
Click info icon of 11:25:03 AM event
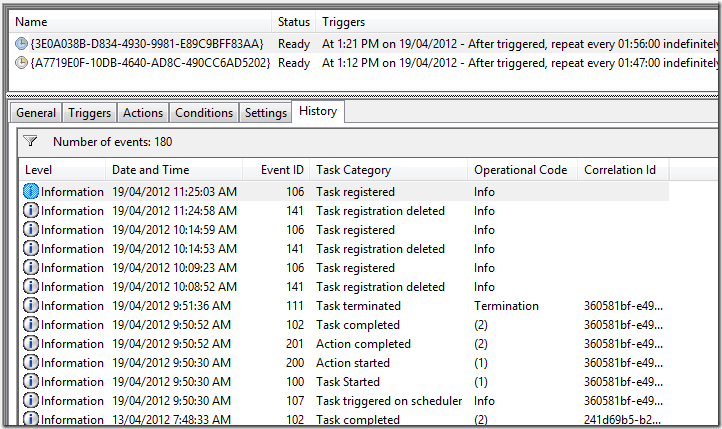(31, 192)
